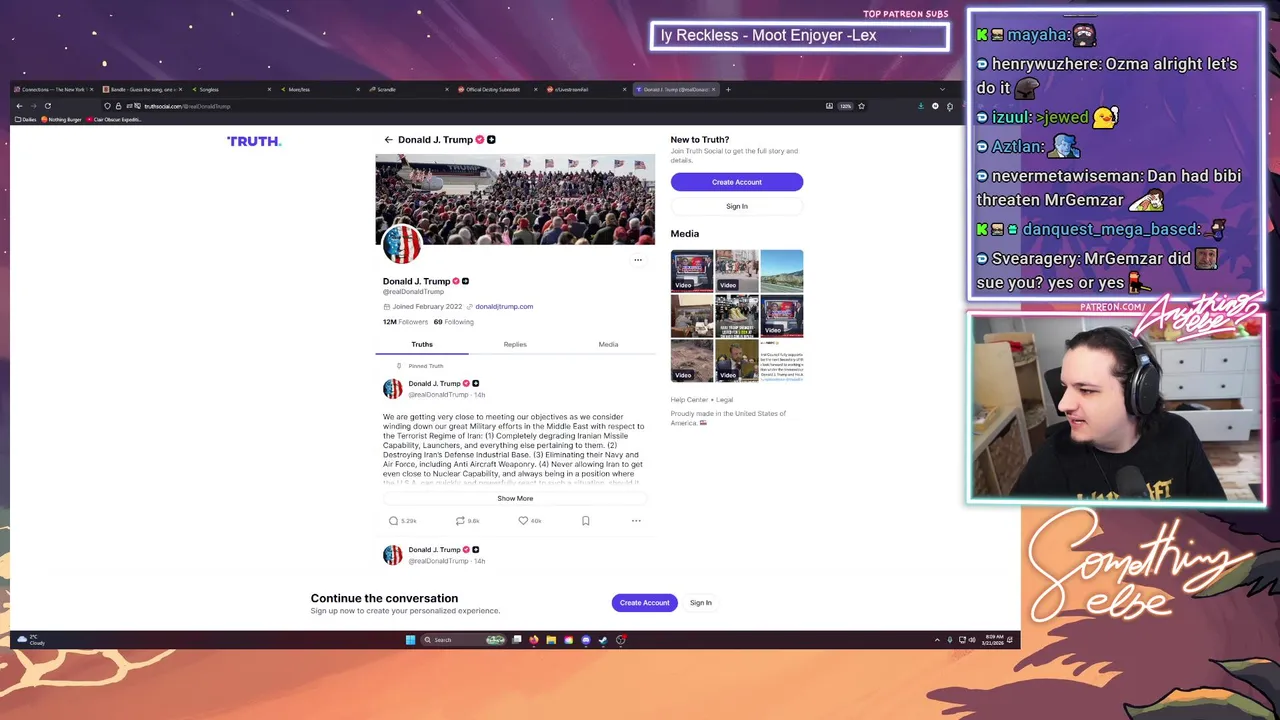Open Steam from the taskbar
Viewport: 1280px width, 720px height.
click(x=603, y=640)
